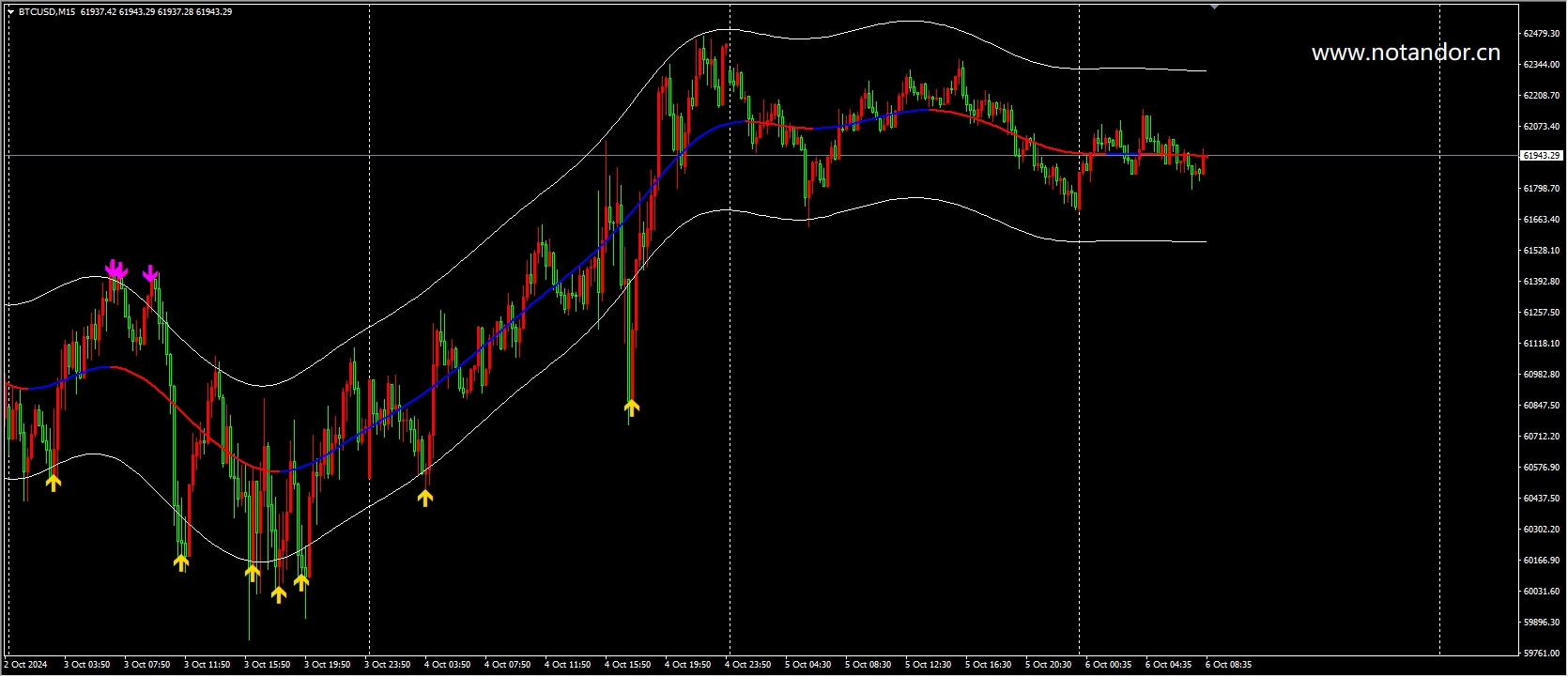The image size is (1568, 677).
Task: Select yellow up arrow above 4 Oct 03:50
Action: tap(425, 498)
